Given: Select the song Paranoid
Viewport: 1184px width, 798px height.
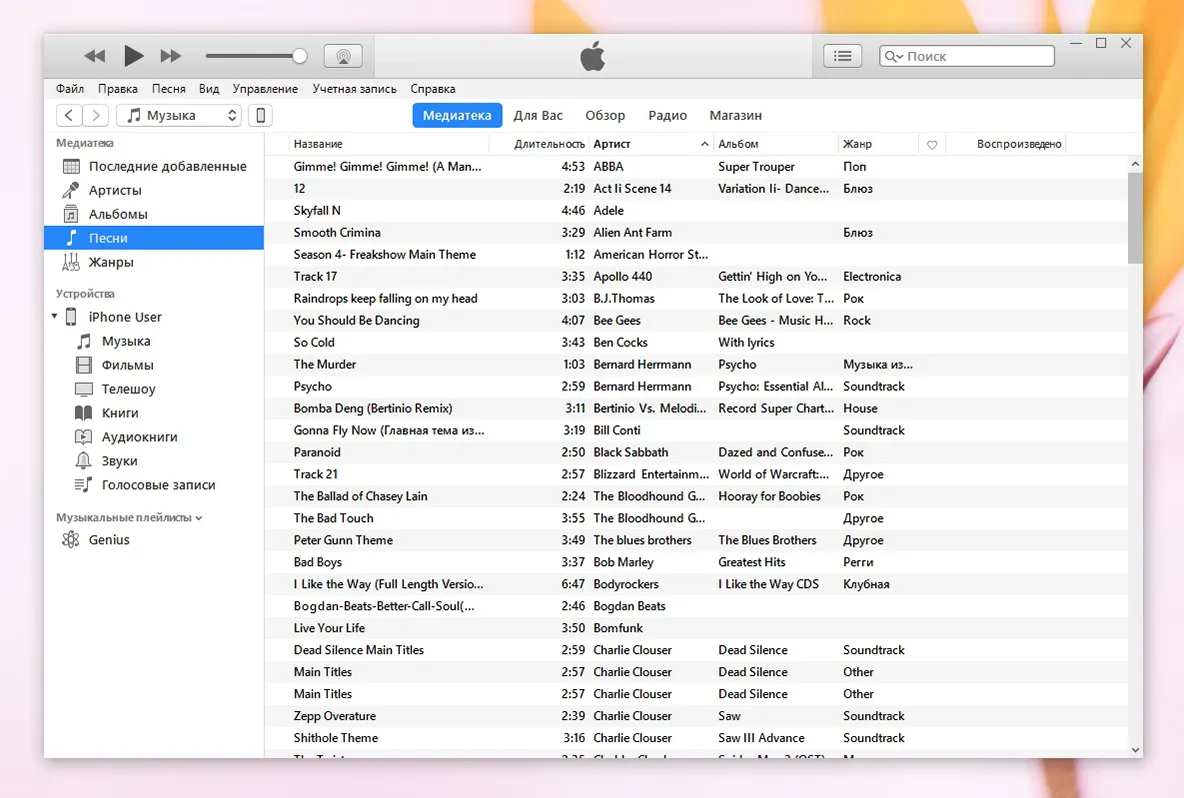Looking at the screenshot, I should [695, 452].
